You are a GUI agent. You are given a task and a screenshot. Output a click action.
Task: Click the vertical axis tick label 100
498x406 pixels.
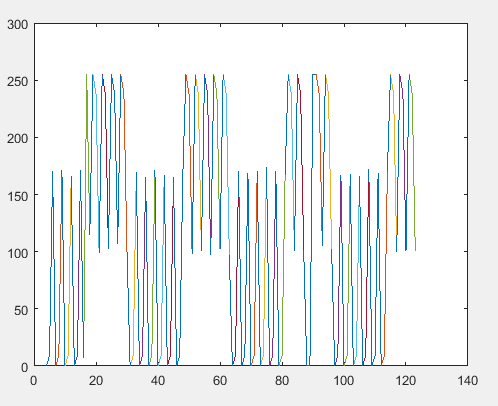tap(18, 253)
